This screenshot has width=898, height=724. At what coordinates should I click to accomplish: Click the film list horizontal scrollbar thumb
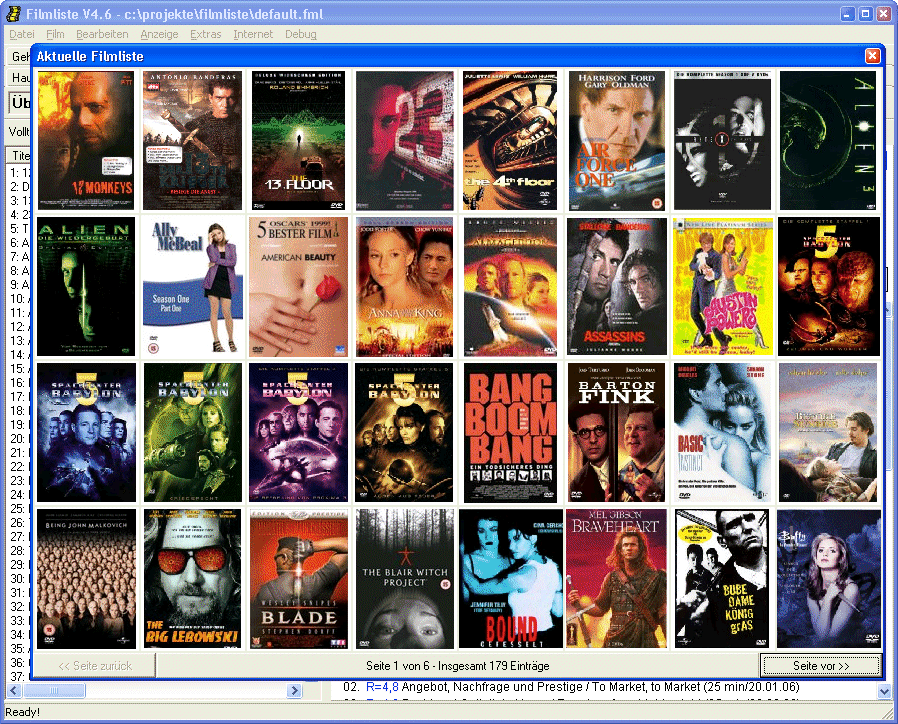(54, 691)
